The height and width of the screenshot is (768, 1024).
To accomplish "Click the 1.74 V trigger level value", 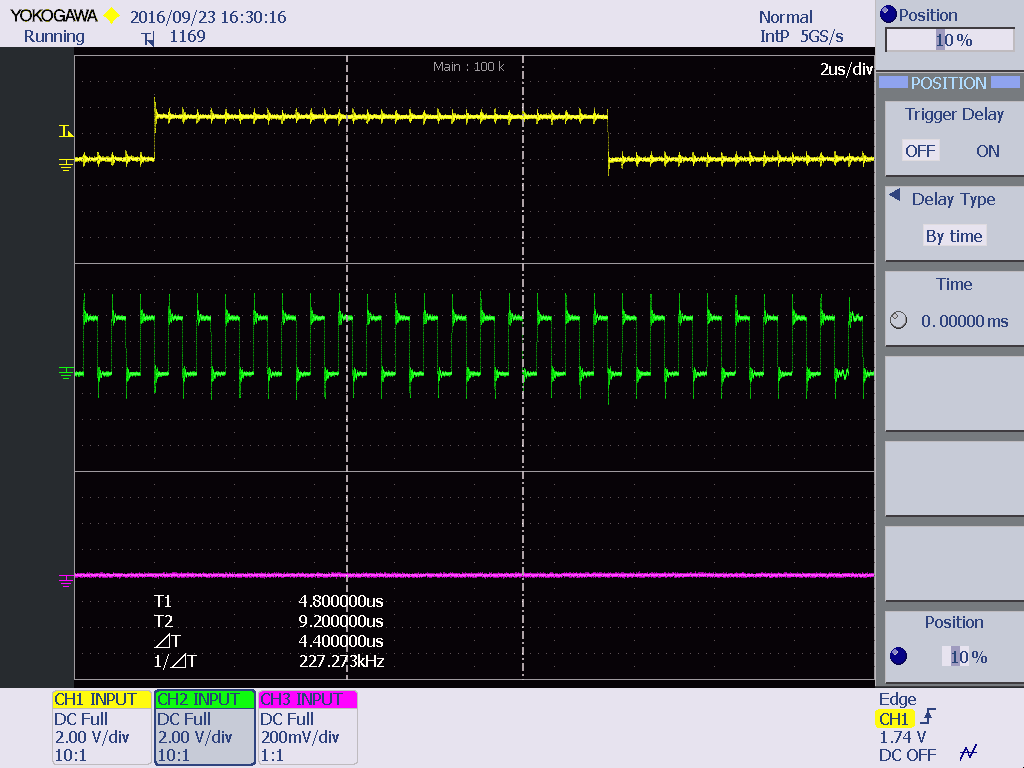I will (903, 737).
